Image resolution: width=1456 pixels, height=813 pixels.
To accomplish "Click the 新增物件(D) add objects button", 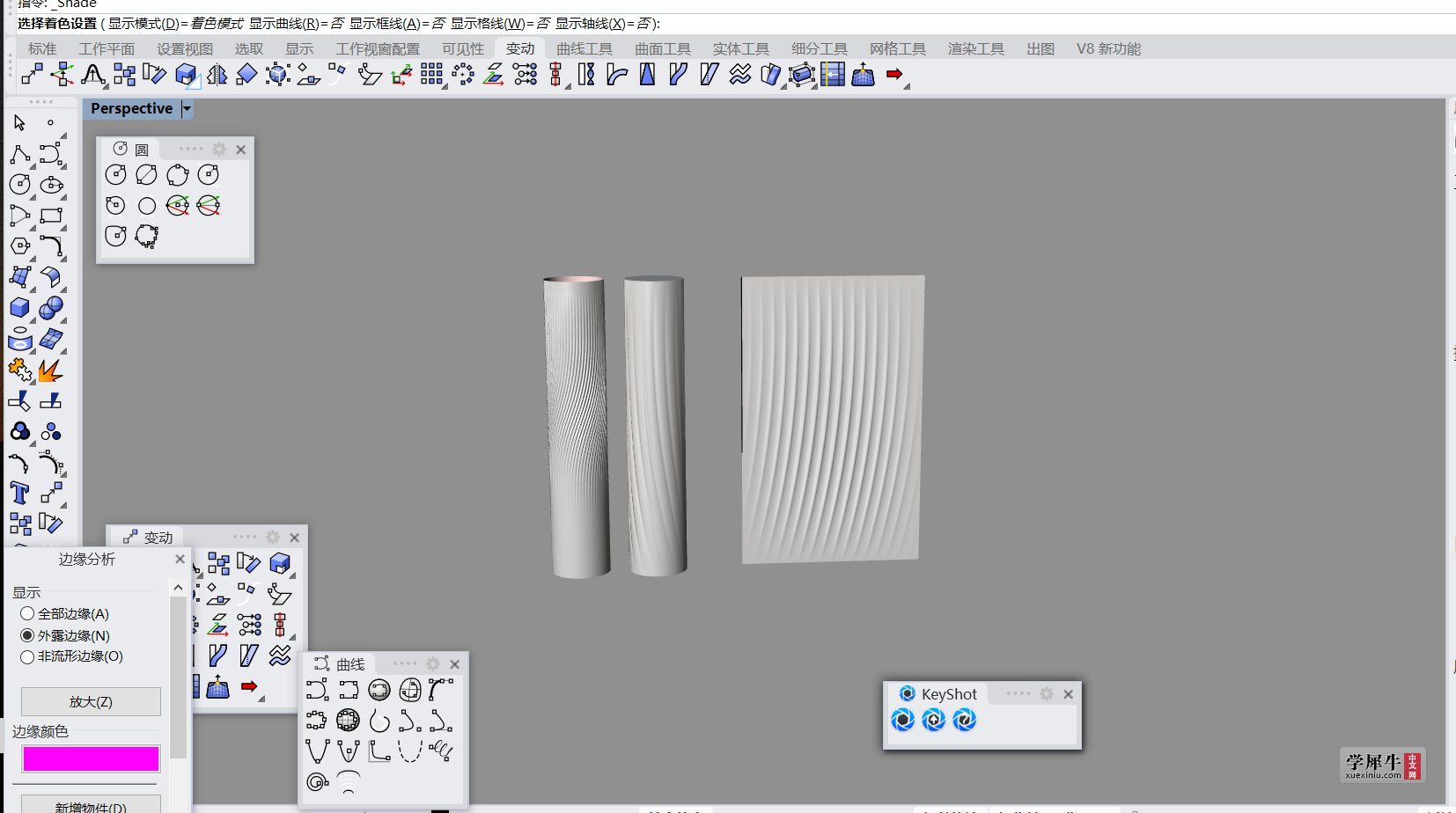I will tap(91, 805).
